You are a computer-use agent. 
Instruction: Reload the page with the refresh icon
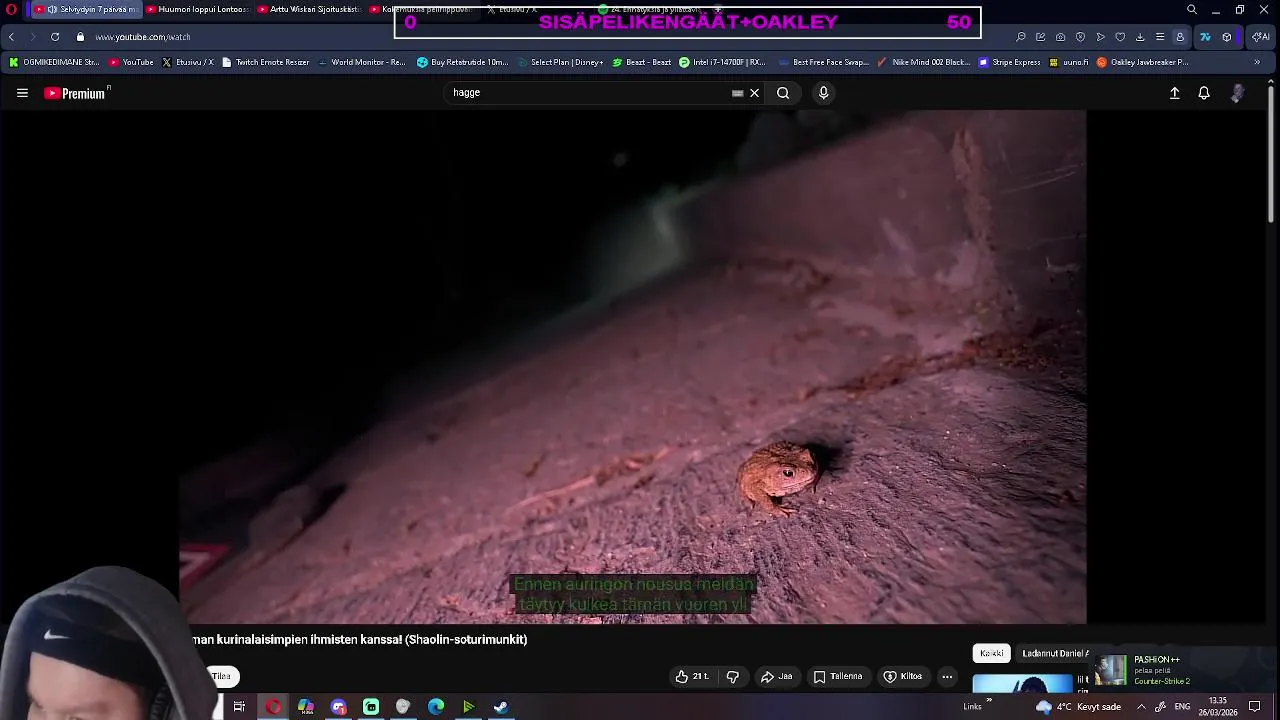point(55,37)
